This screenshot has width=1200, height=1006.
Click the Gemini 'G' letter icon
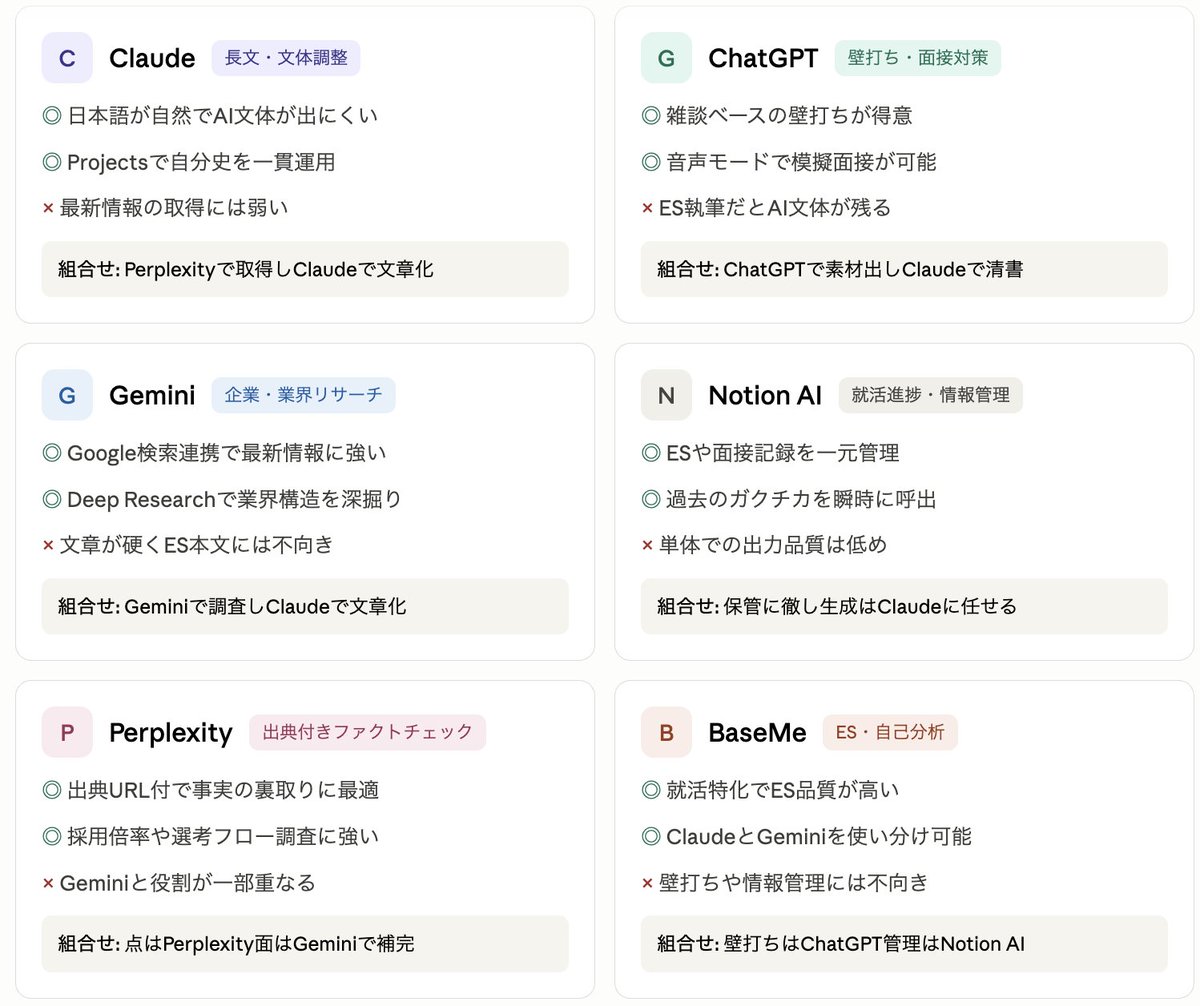pyautogui.click(x=67, y=395)
